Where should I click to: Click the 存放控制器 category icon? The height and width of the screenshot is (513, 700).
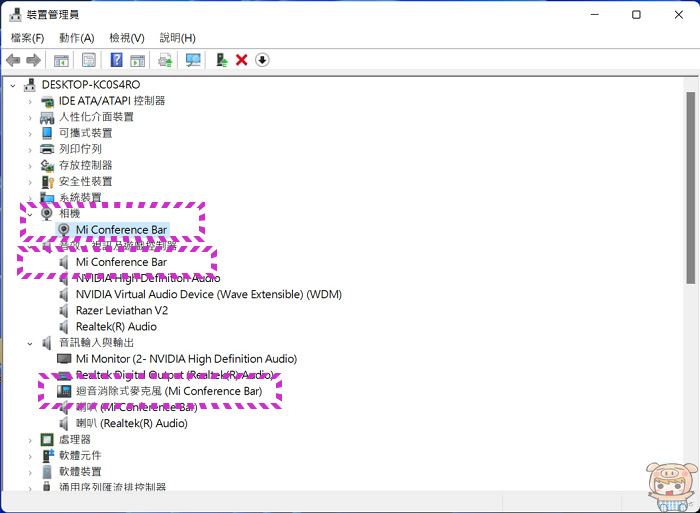point(47,166)
